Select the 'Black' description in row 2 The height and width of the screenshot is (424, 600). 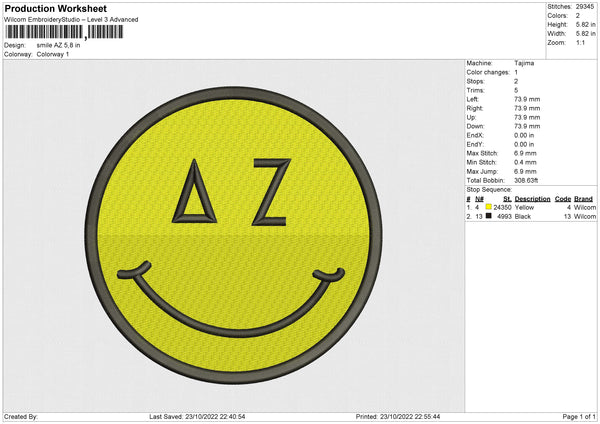(523, 217)
